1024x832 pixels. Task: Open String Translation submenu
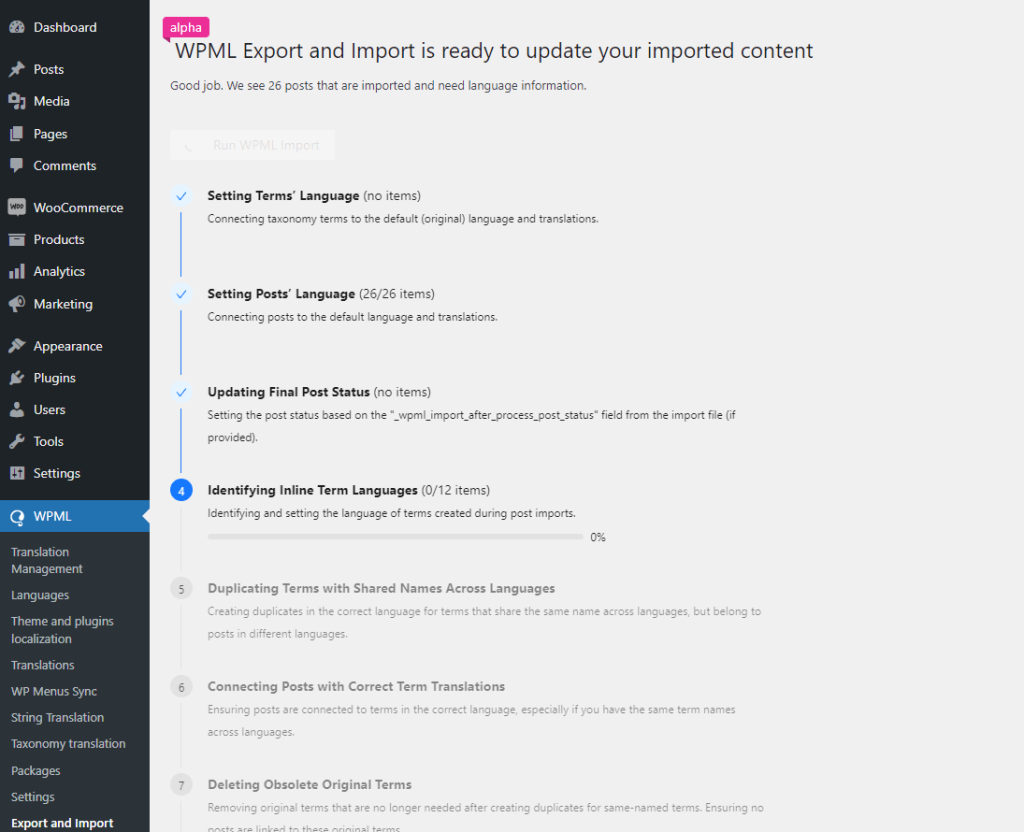(57, 718)
